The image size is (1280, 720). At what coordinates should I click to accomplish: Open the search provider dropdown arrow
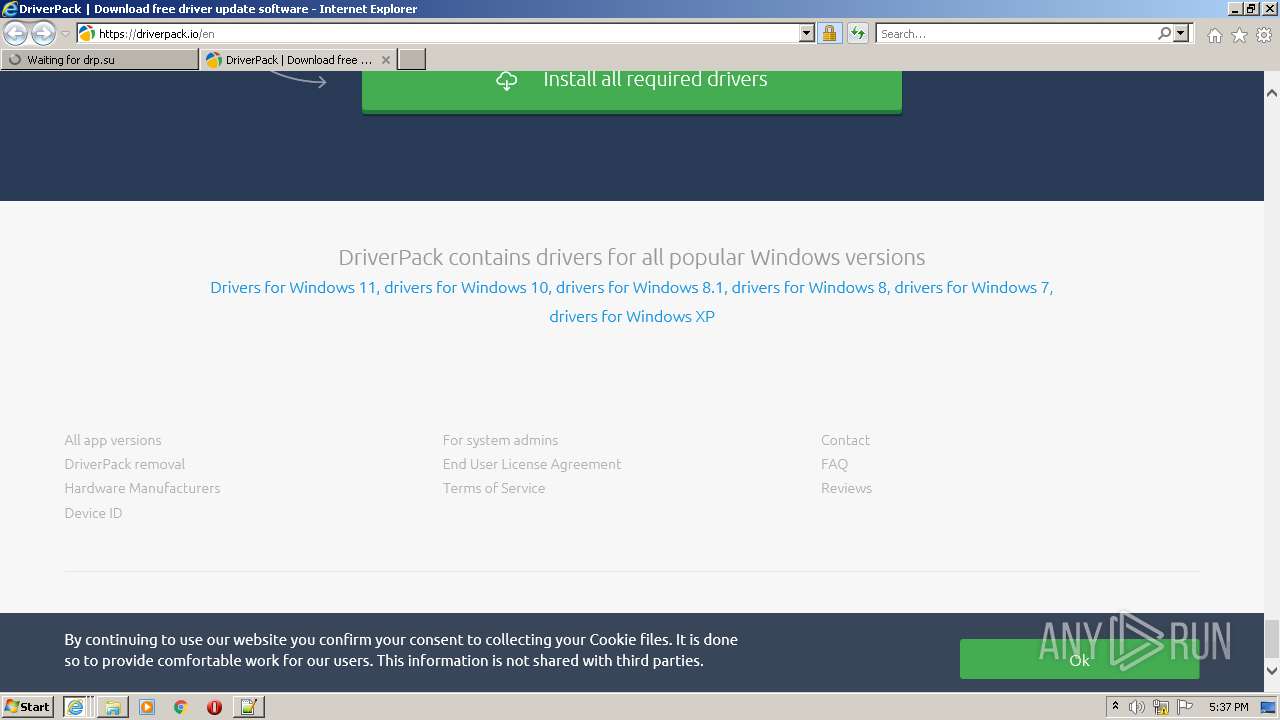coord(1181,33)
